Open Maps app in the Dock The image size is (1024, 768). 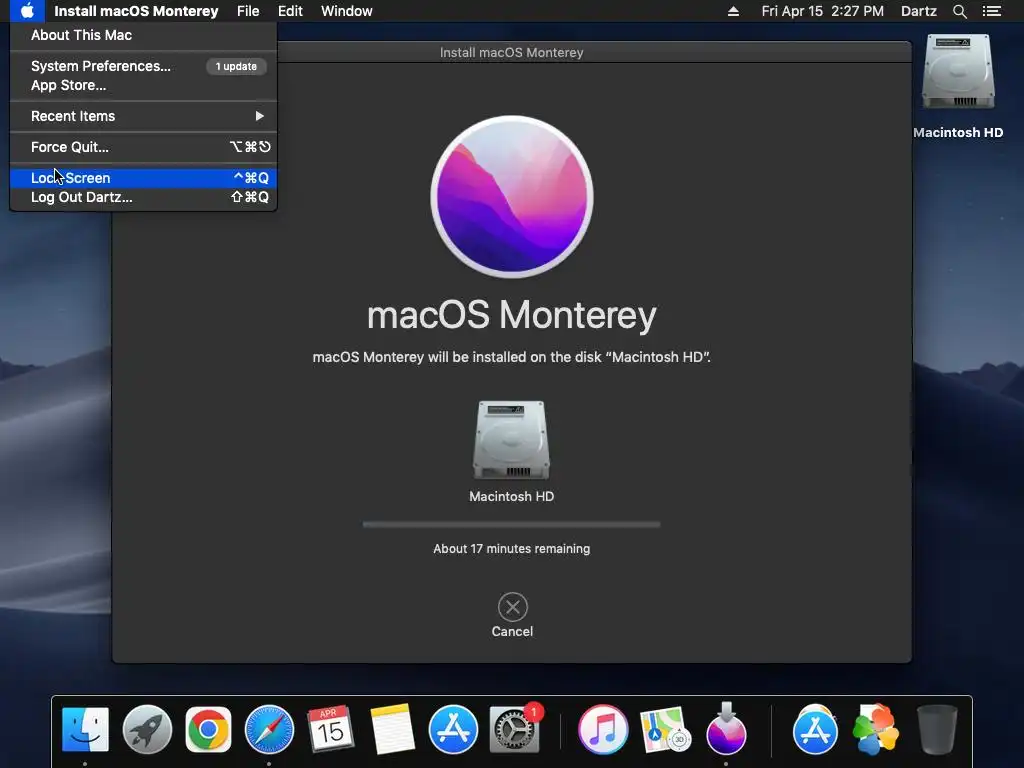[665, 729]
